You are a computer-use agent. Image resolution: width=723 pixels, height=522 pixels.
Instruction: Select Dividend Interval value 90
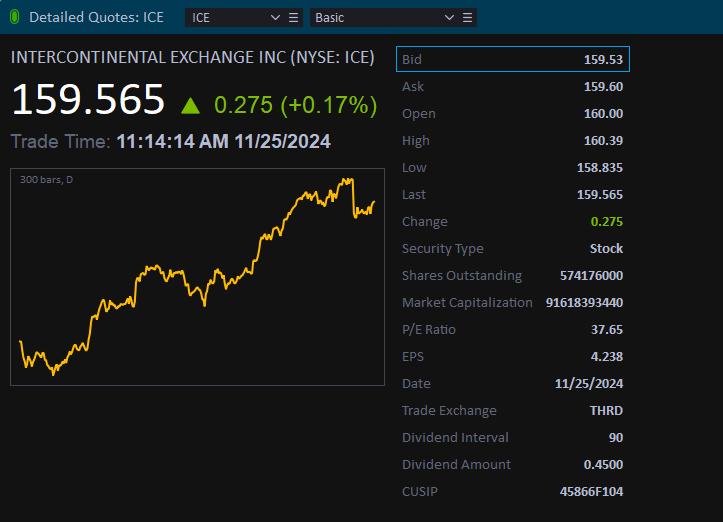[x=616, y=438]
